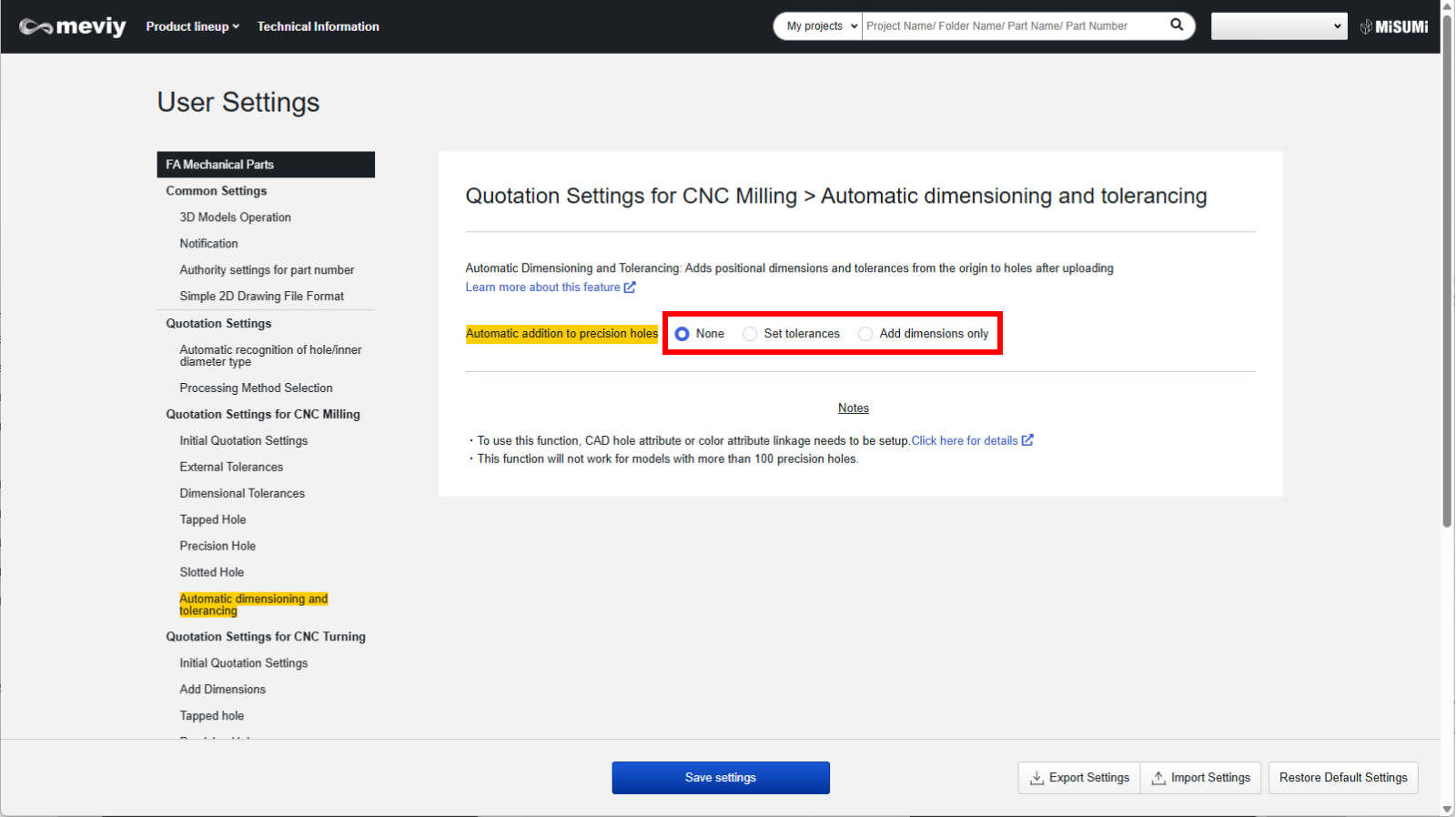Click the search magnifier icon
Image resolution: width=1456 pixels, height=817 pixels.
pyautogui.click(x=1177, y=25)
